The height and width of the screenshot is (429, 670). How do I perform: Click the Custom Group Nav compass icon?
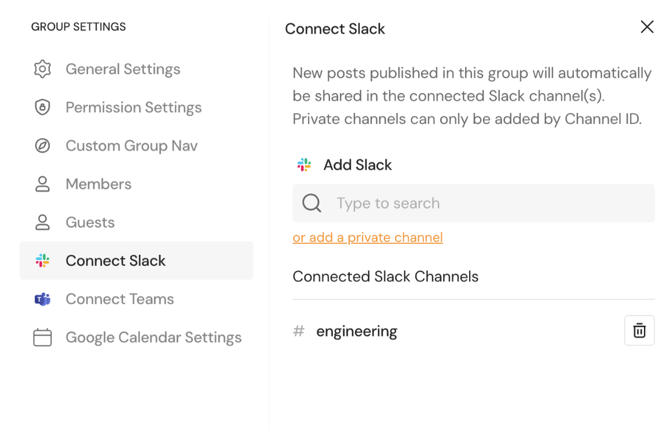(x=42, y=146)
